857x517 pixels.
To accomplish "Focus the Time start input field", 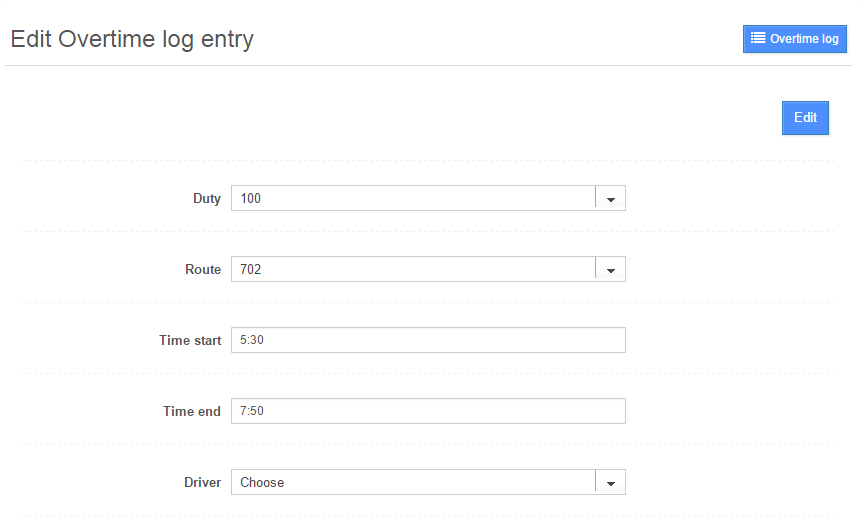I will (x=428, y=341).
